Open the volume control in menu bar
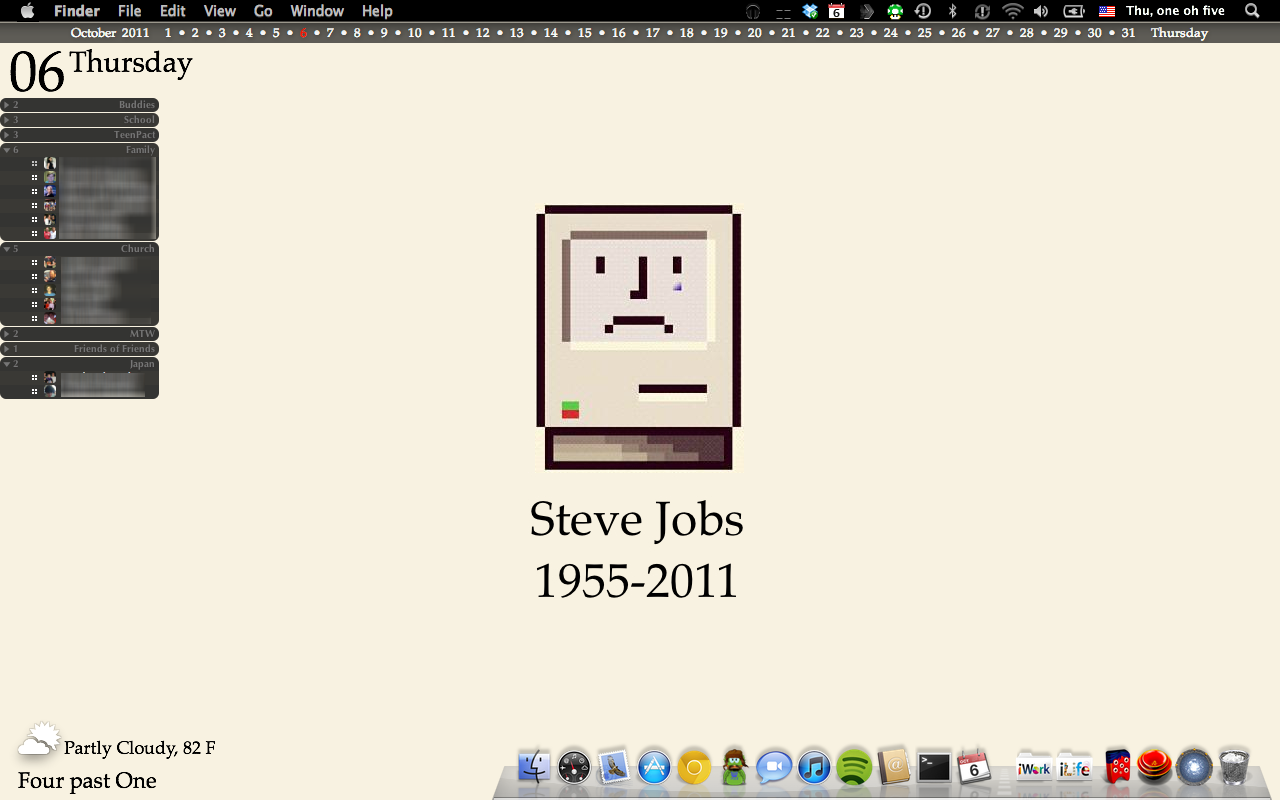 (1041, 11)
